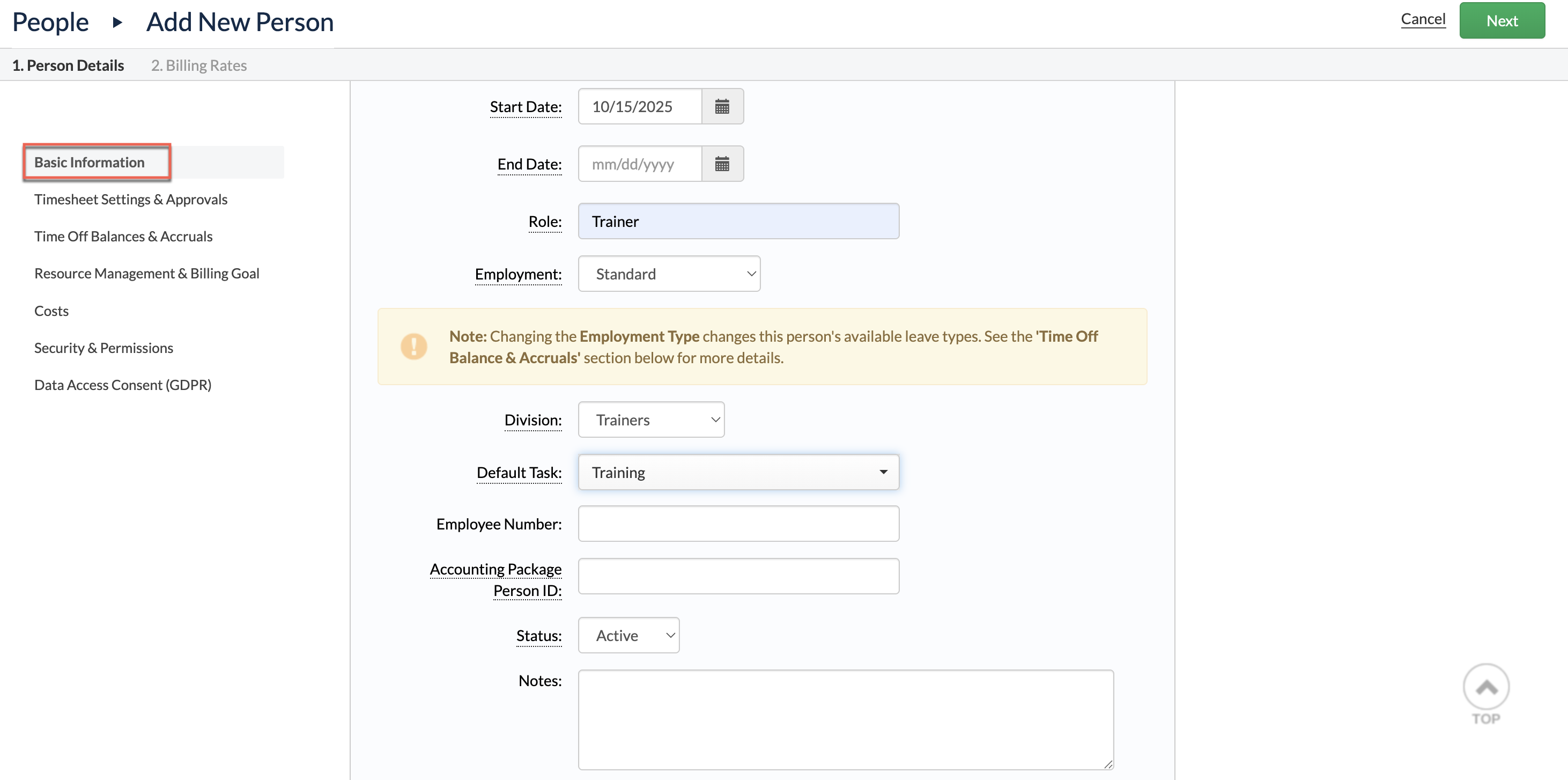Expand the Employment dropdown
The width and height of the screenshot is (1568, 780).
[x=669, y=274]
